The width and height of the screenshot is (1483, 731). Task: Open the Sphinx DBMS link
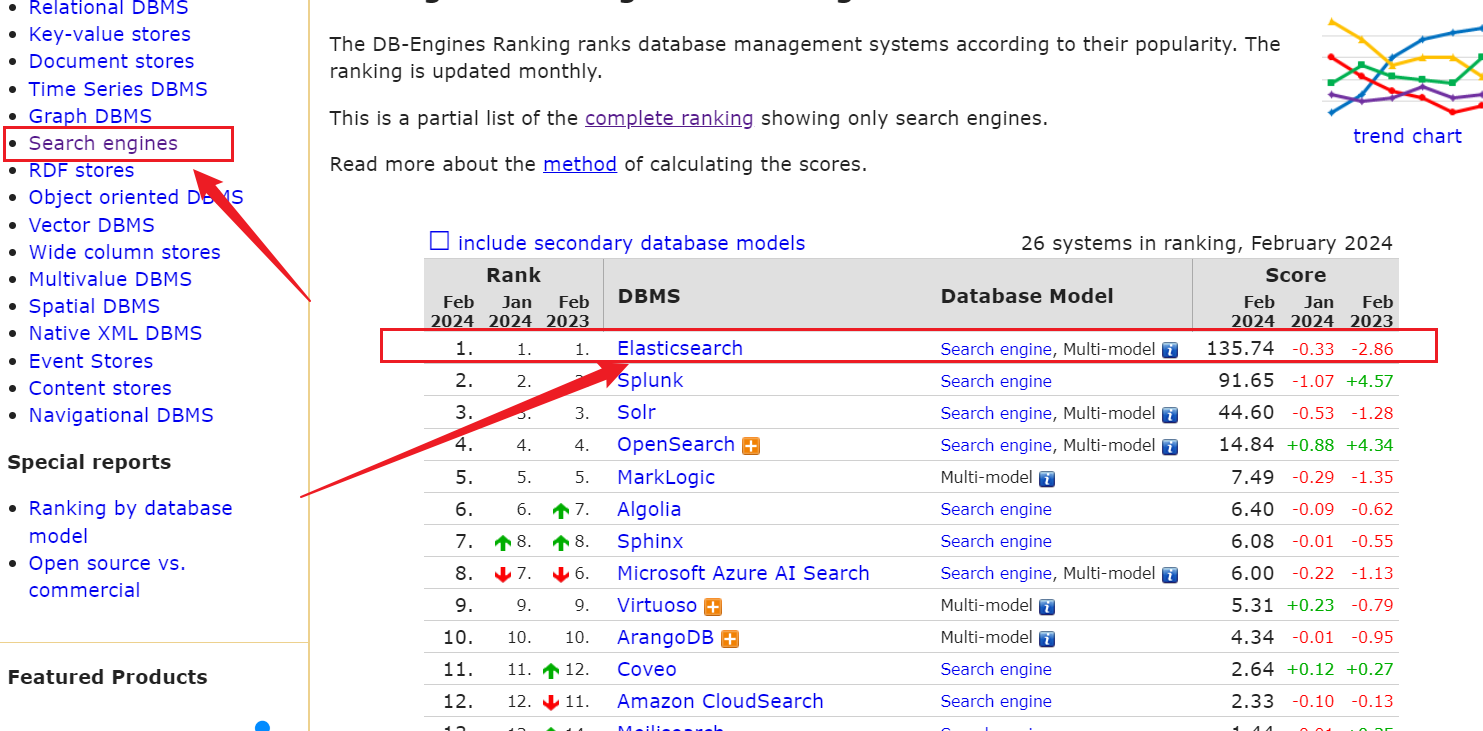coord(650,541)
